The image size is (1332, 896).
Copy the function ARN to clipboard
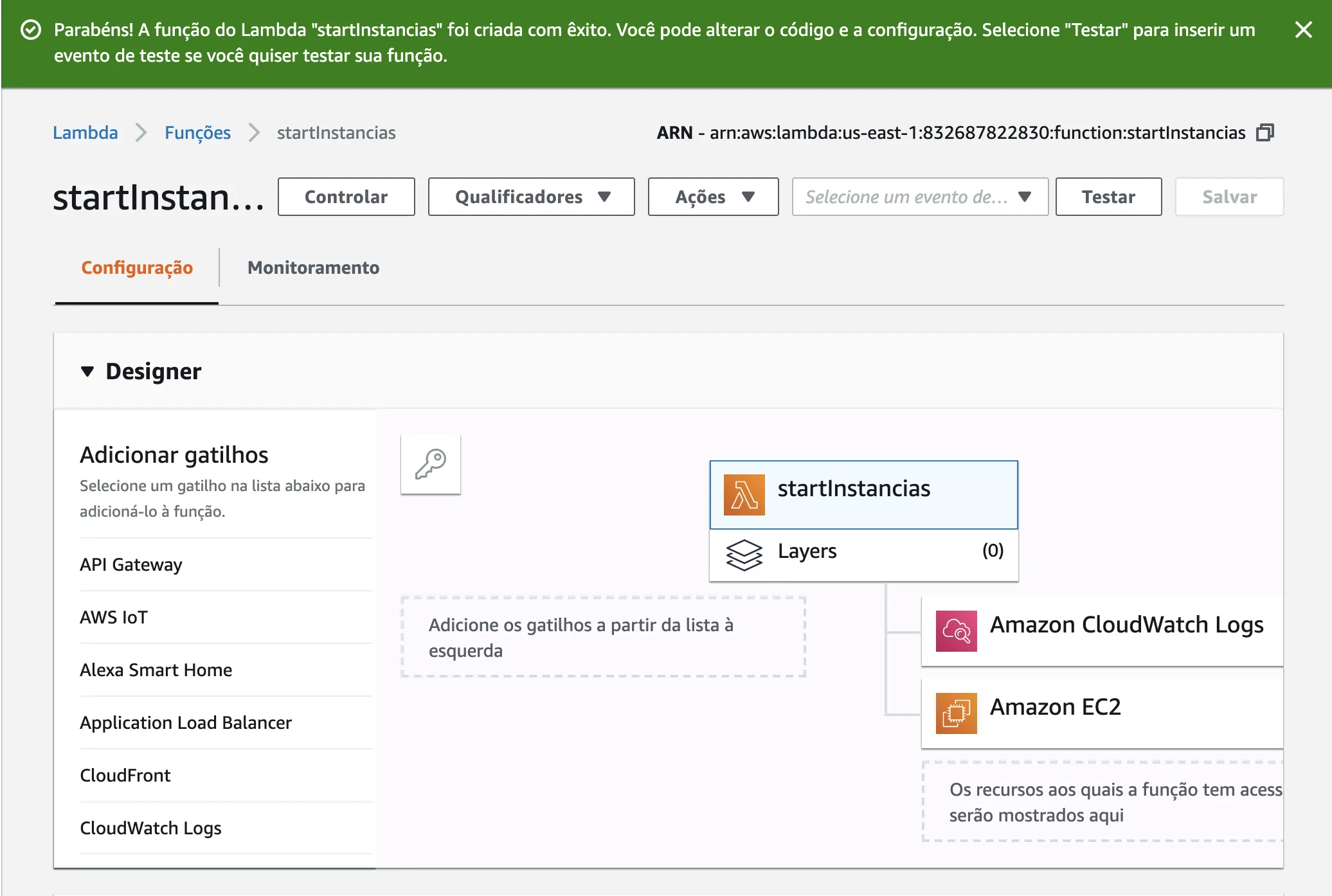1265,132
